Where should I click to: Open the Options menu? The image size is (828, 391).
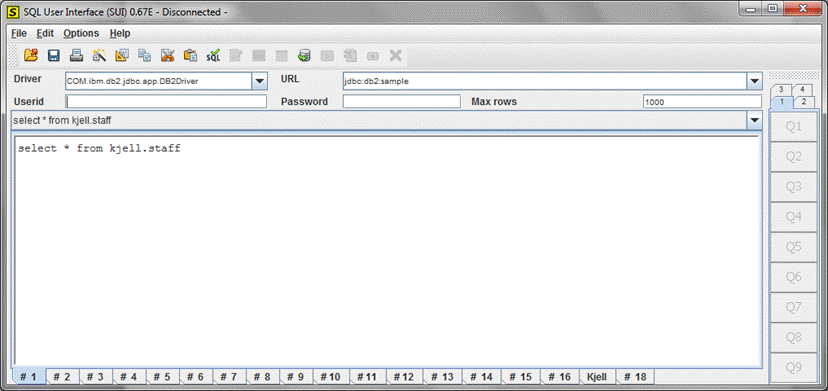coord(81,33)
